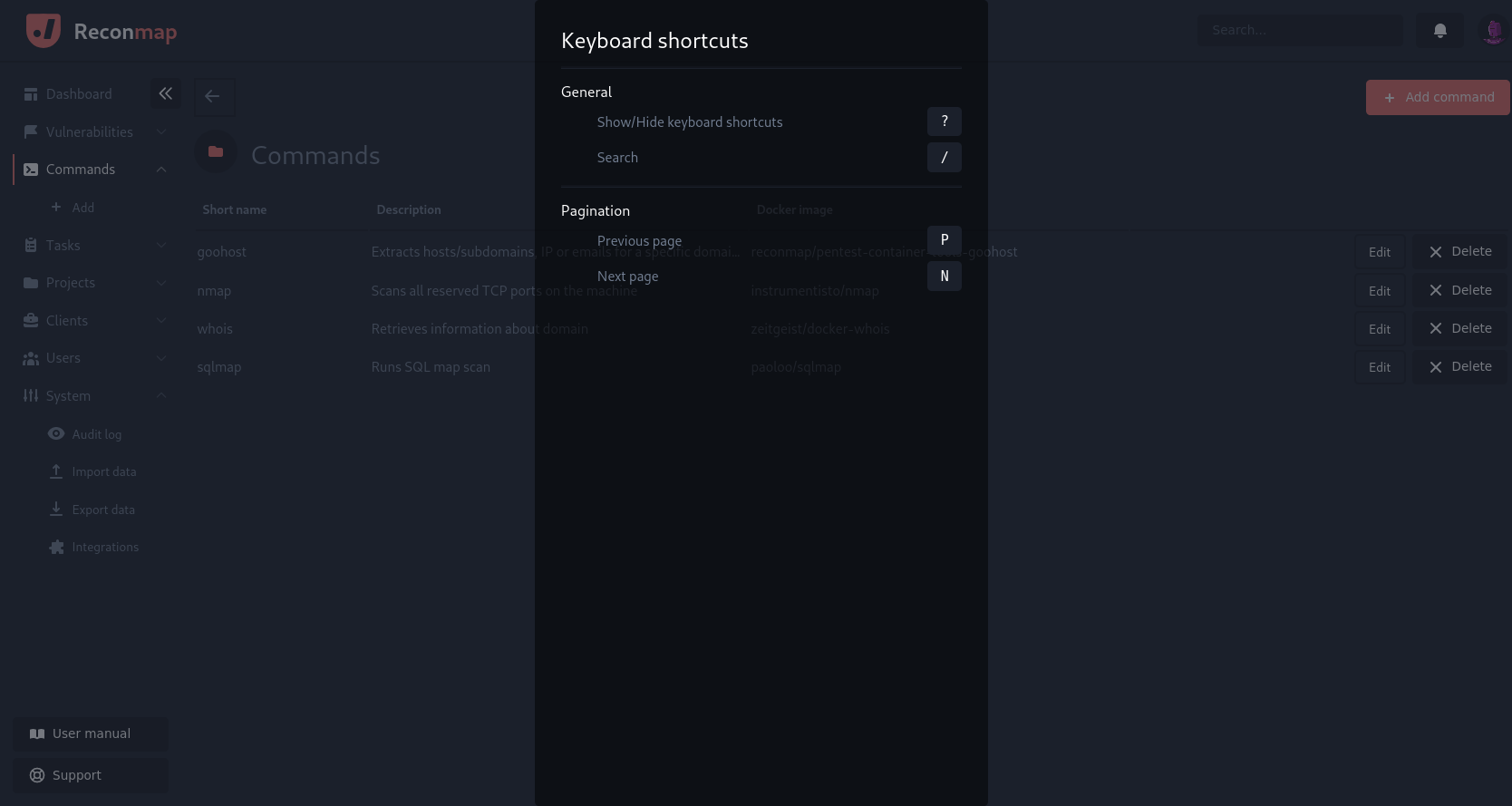Expand the Tasks menu chevron
1512x806 pixels.
pos(161,245)
